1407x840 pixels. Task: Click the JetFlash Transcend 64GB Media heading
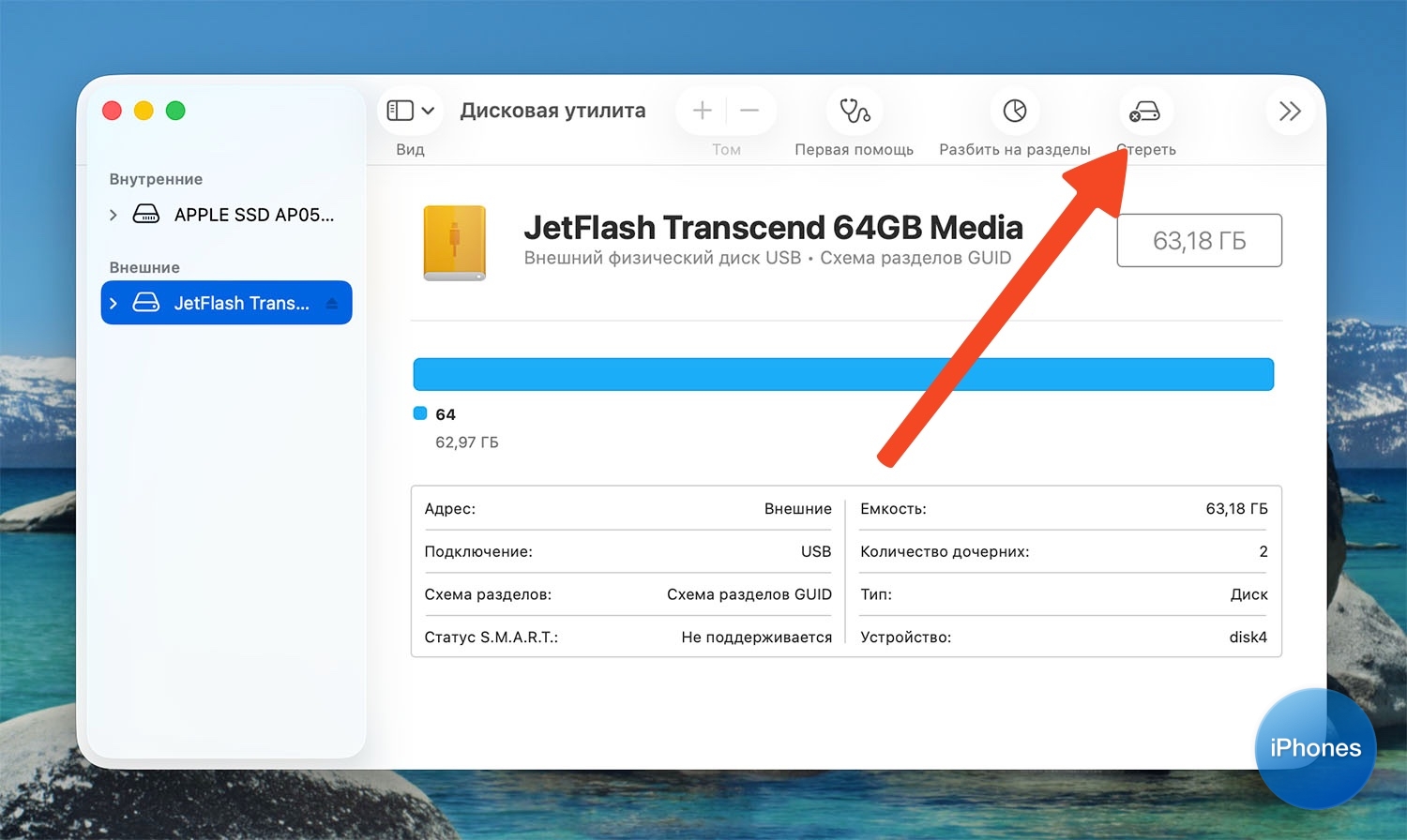pyautogui.click(x=773, y=227)
